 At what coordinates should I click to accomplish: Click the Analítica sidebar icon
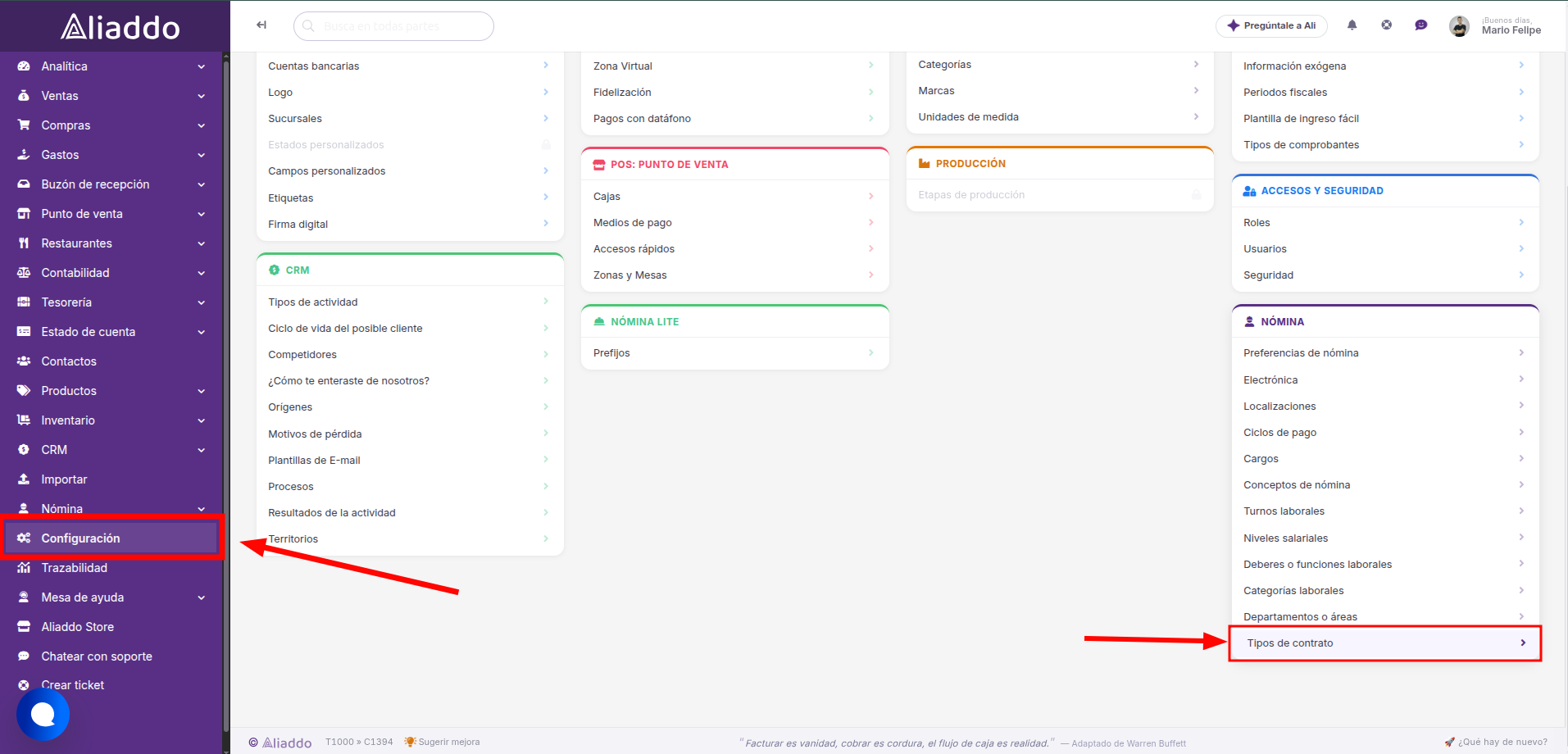(x=24, y=66)
